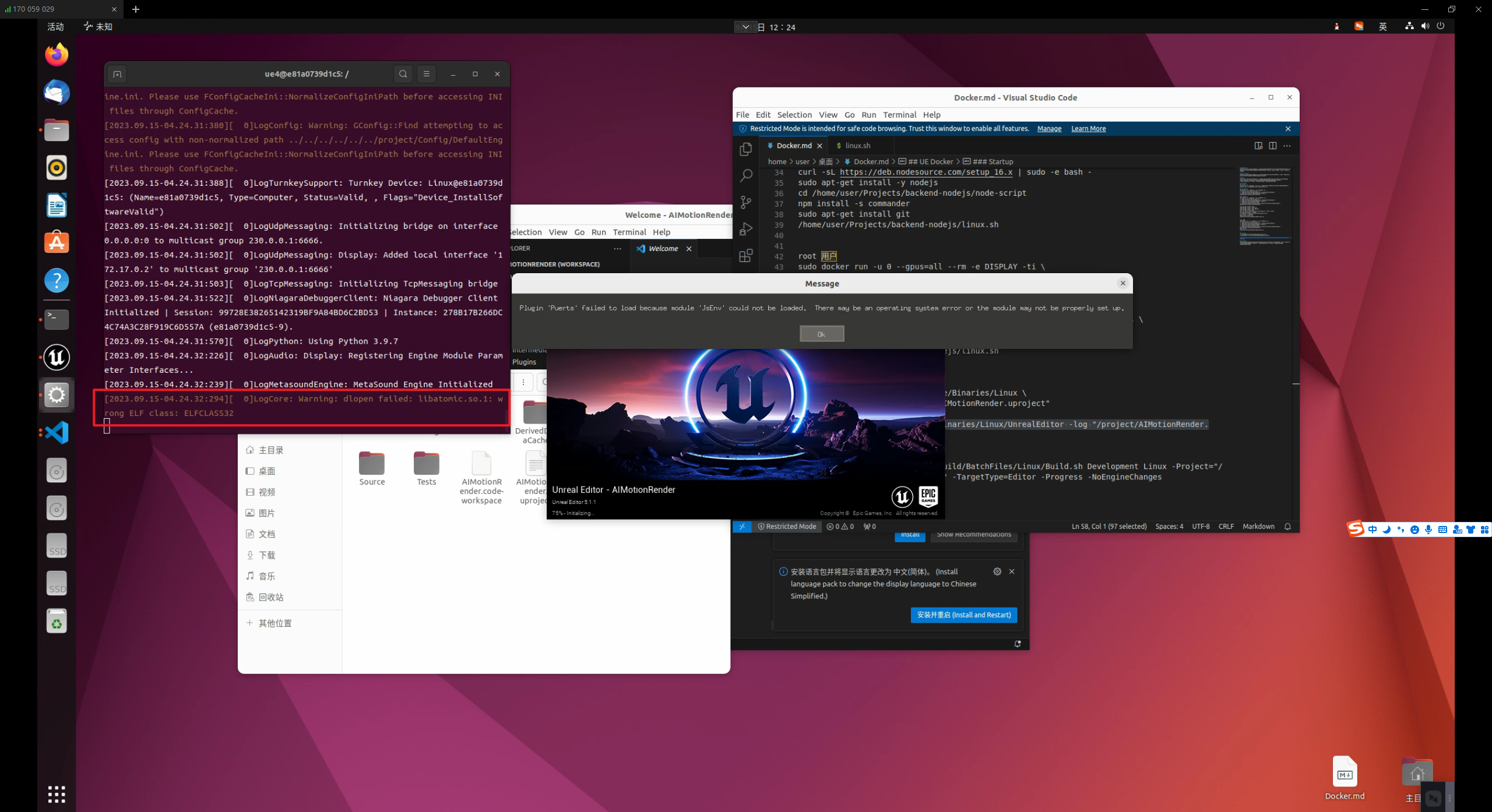Select language mode Markdown in status bar

click(x=1258, y=526)
